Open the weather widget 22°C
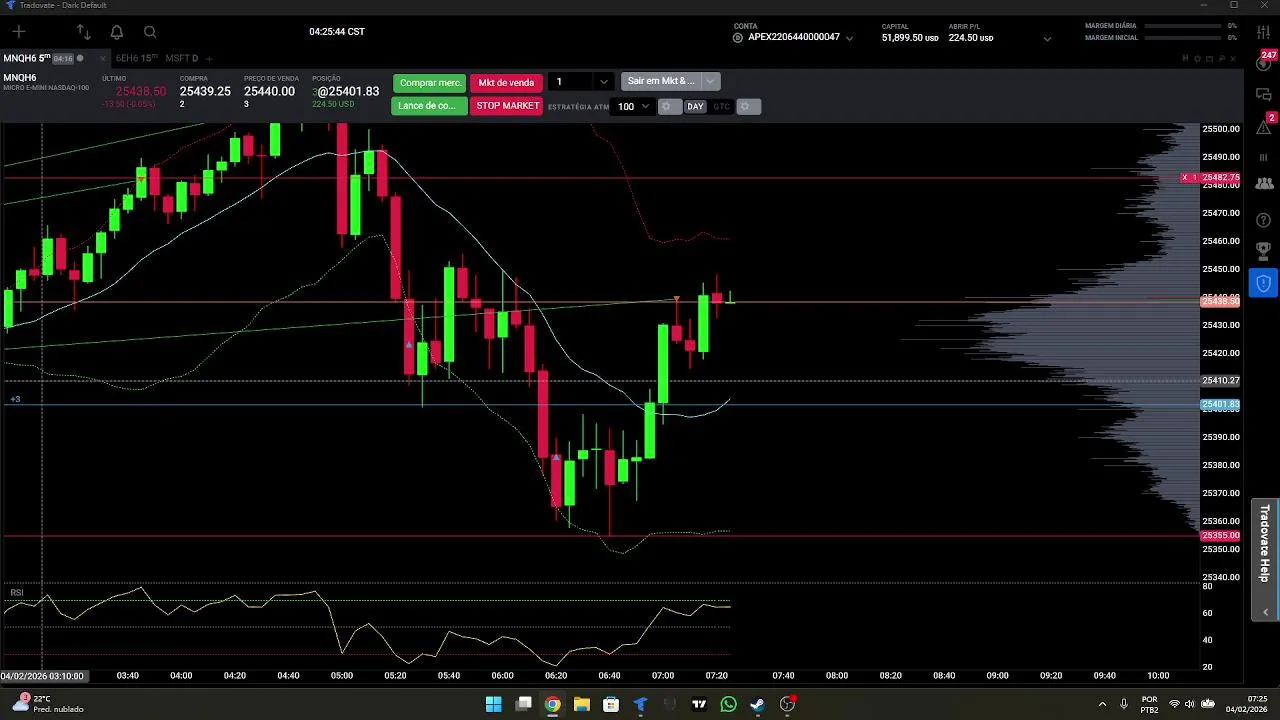 tap(45, 704)
